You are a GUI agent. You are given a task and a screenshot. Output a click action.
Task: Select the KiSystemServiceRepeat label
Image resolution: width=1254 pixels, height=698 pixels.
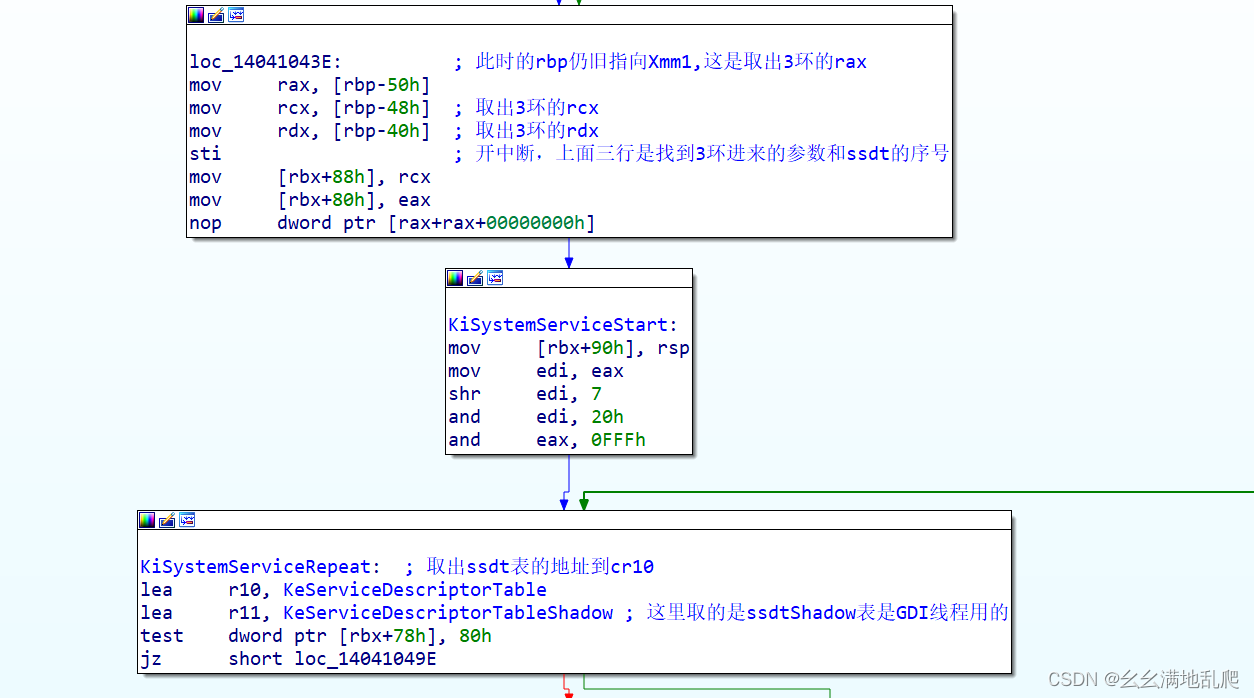point(261,567)
